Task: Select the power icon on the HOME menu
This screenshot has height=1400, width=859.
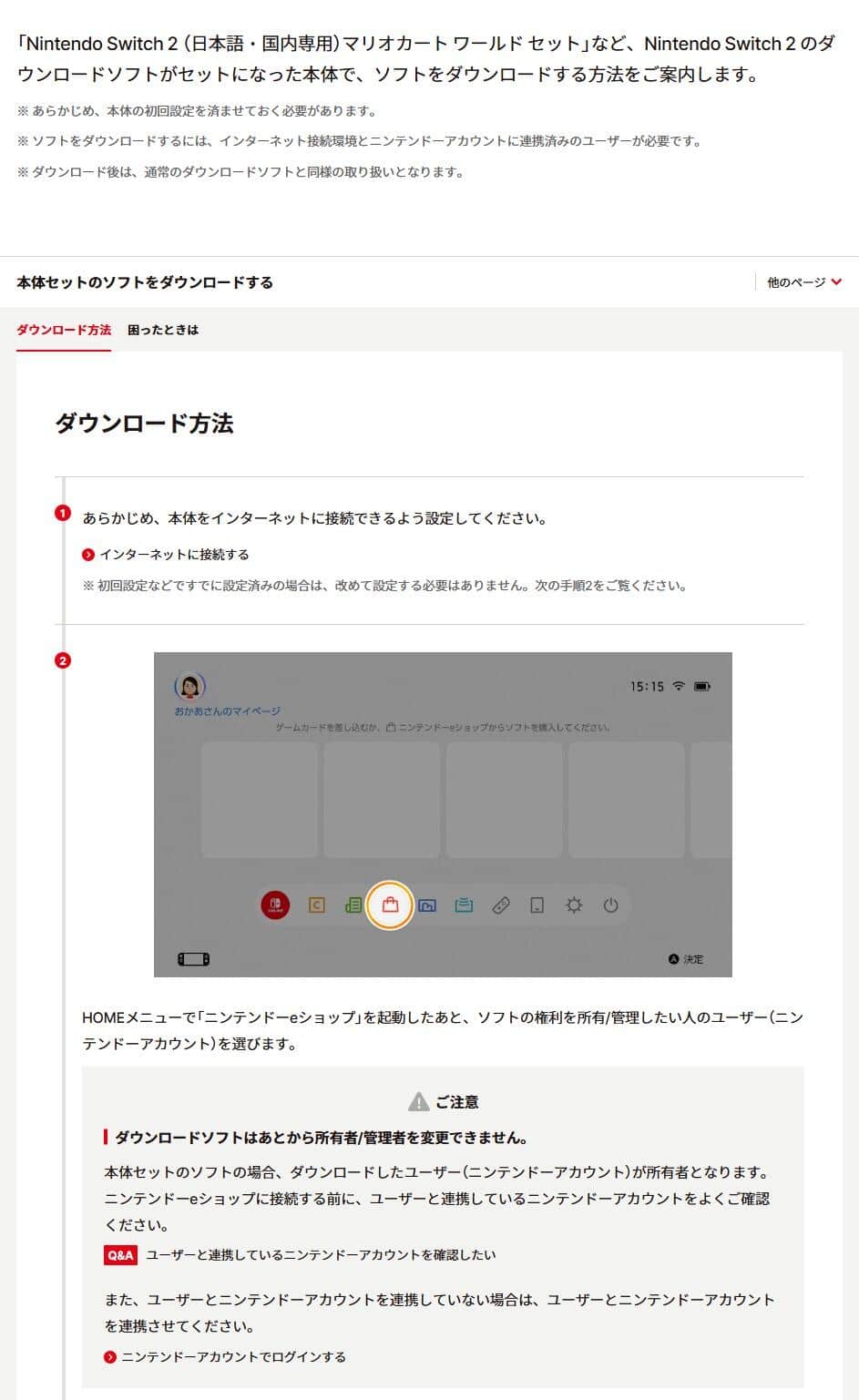Action: 610,905
